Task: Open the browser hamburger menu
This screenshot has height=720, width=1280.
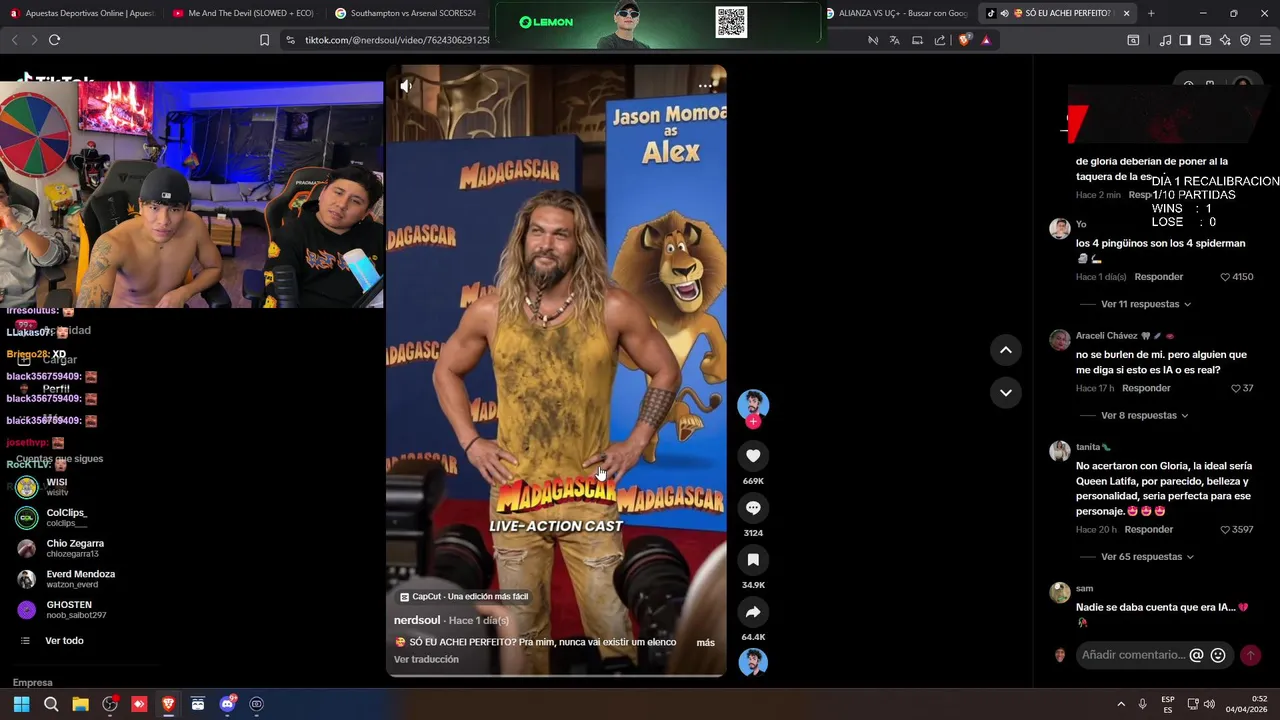Action: [1265, 40]
